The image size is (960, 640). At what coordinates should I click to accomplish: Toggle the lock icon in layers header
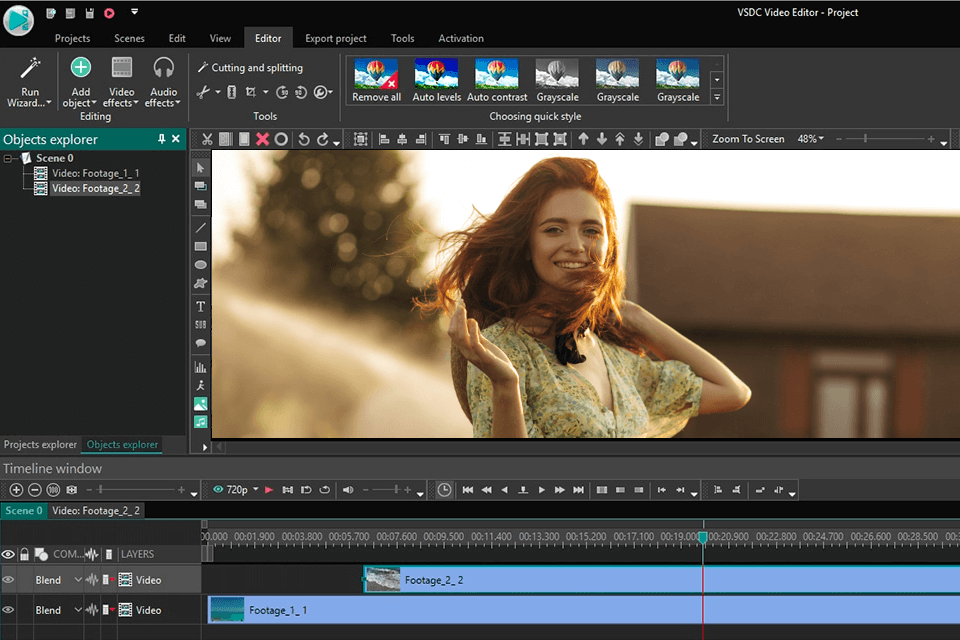24,554
